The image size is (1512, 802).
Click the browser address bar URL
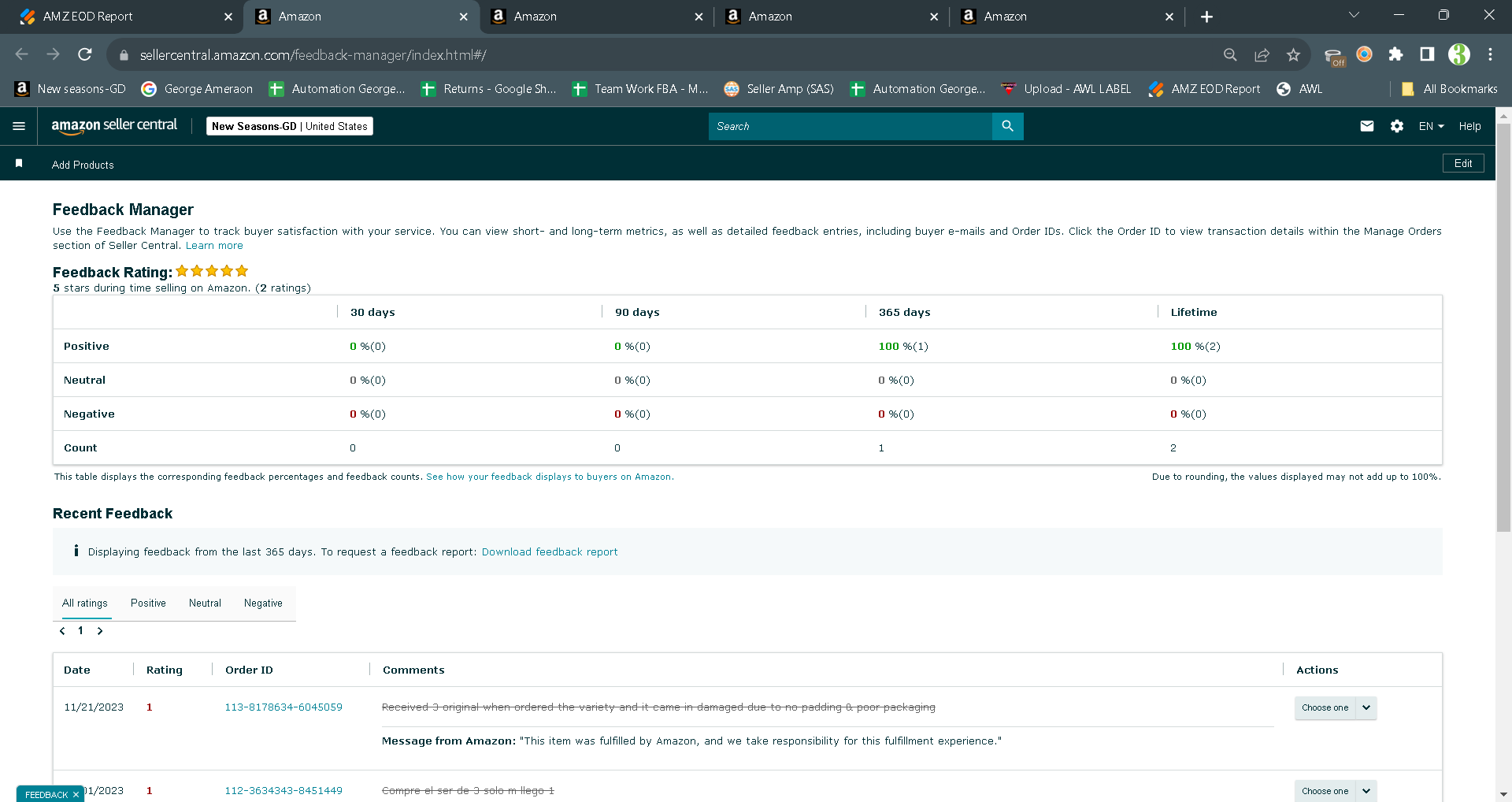pos(313,55)
